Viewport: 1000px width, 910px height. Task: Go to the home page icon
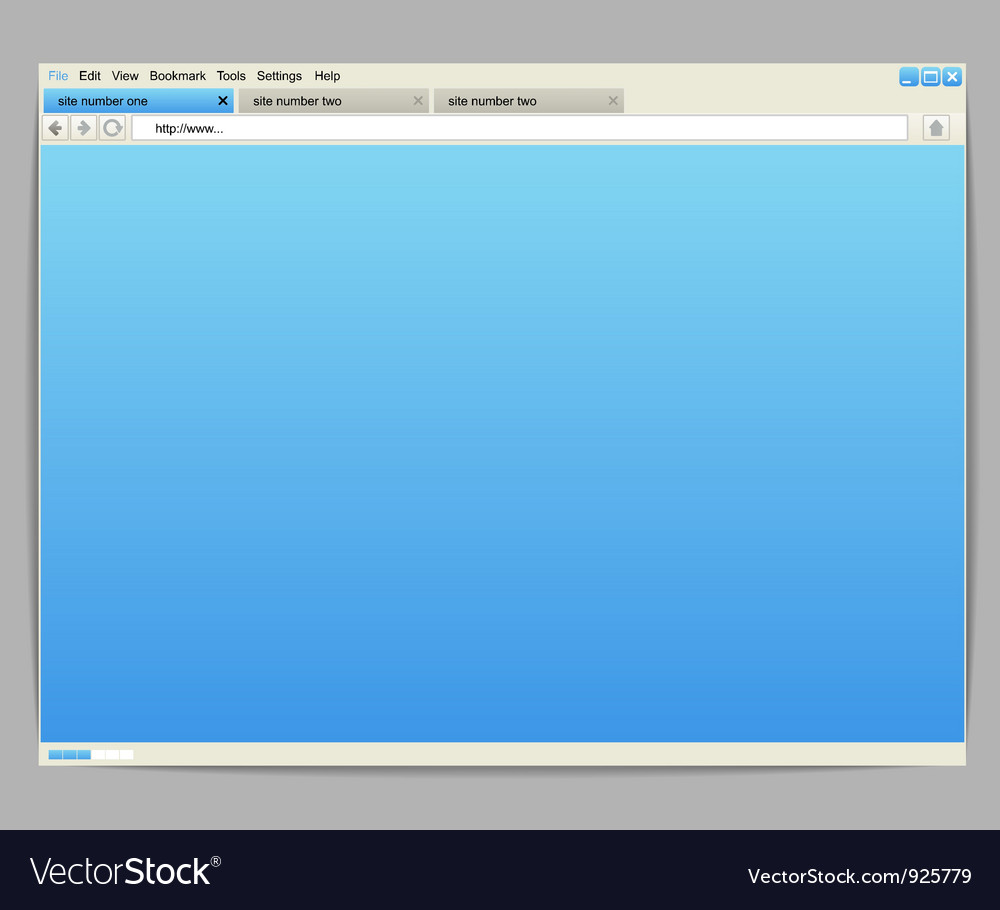click(936, 128)
